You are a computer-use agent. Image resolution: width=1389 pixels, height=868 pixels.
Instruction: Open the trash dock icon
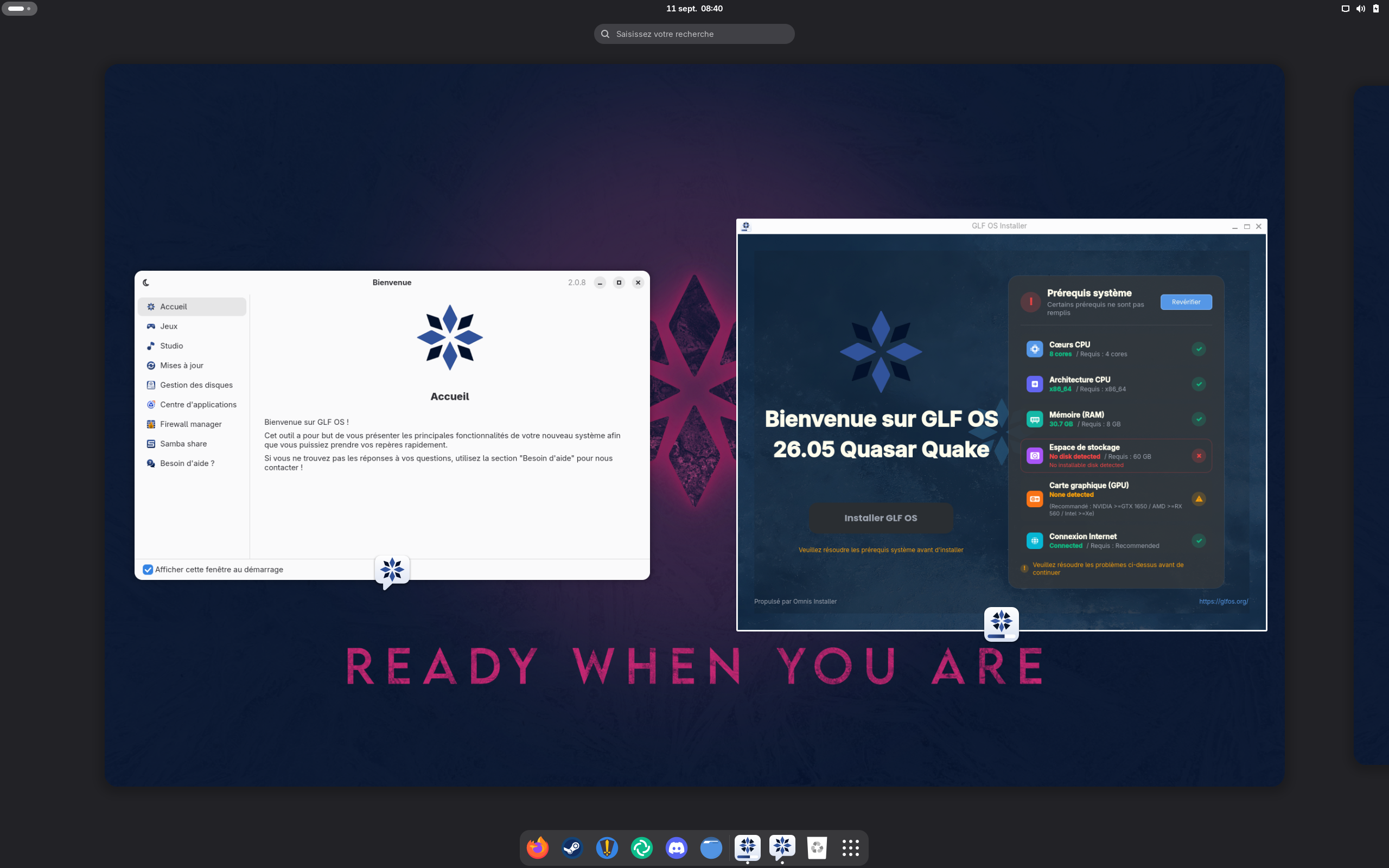(x=817, y=847)
